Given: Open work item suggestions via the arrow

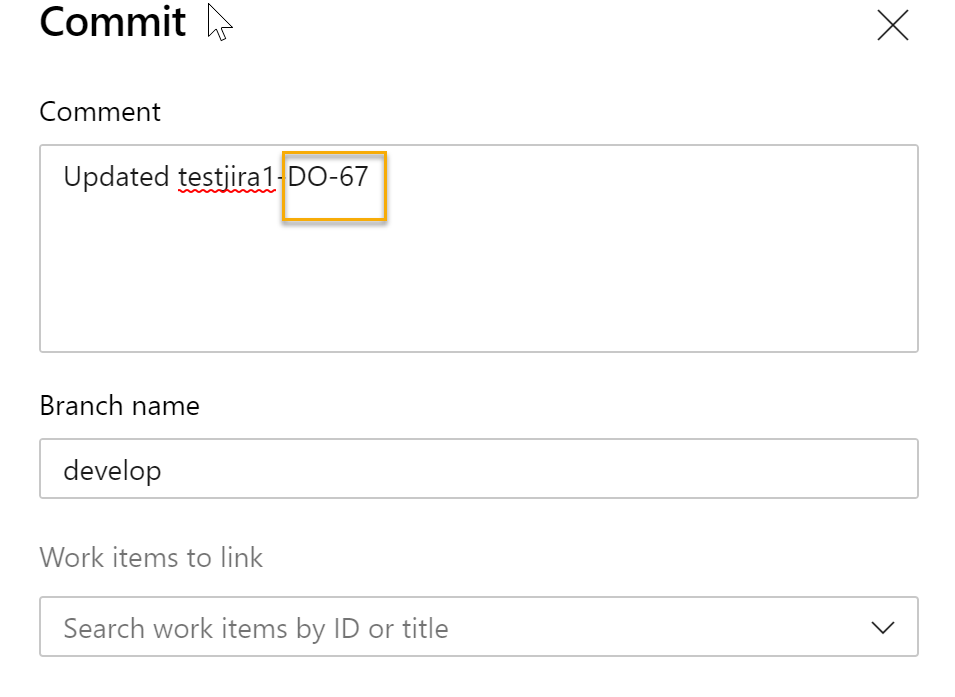Looking at the screenshot, I should pyautogui.click(x=881, y=626).
